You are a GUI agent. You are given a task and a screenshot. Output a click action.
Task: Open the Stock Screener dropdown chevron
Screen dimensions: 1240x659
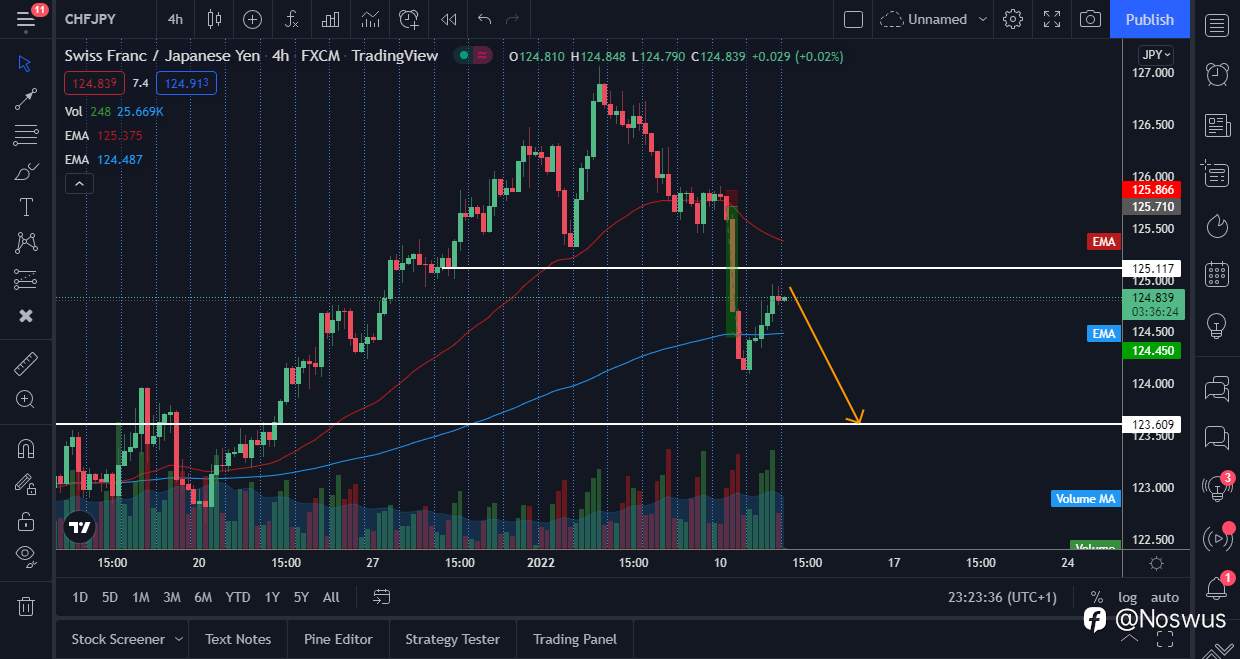click(181, 639)
